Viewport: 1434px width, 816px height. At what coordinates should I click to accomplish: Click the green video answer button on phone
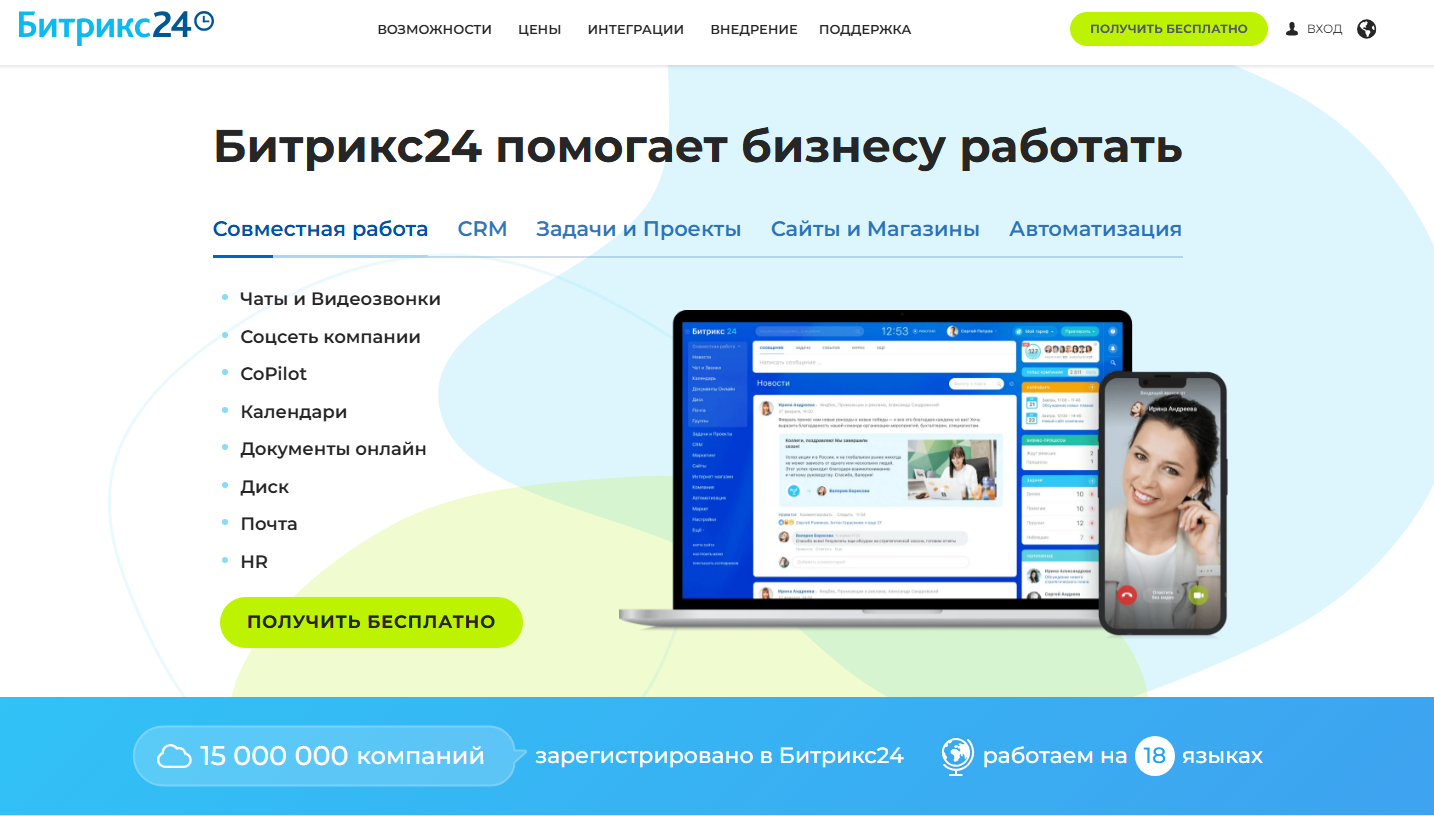click(1198, 595)
